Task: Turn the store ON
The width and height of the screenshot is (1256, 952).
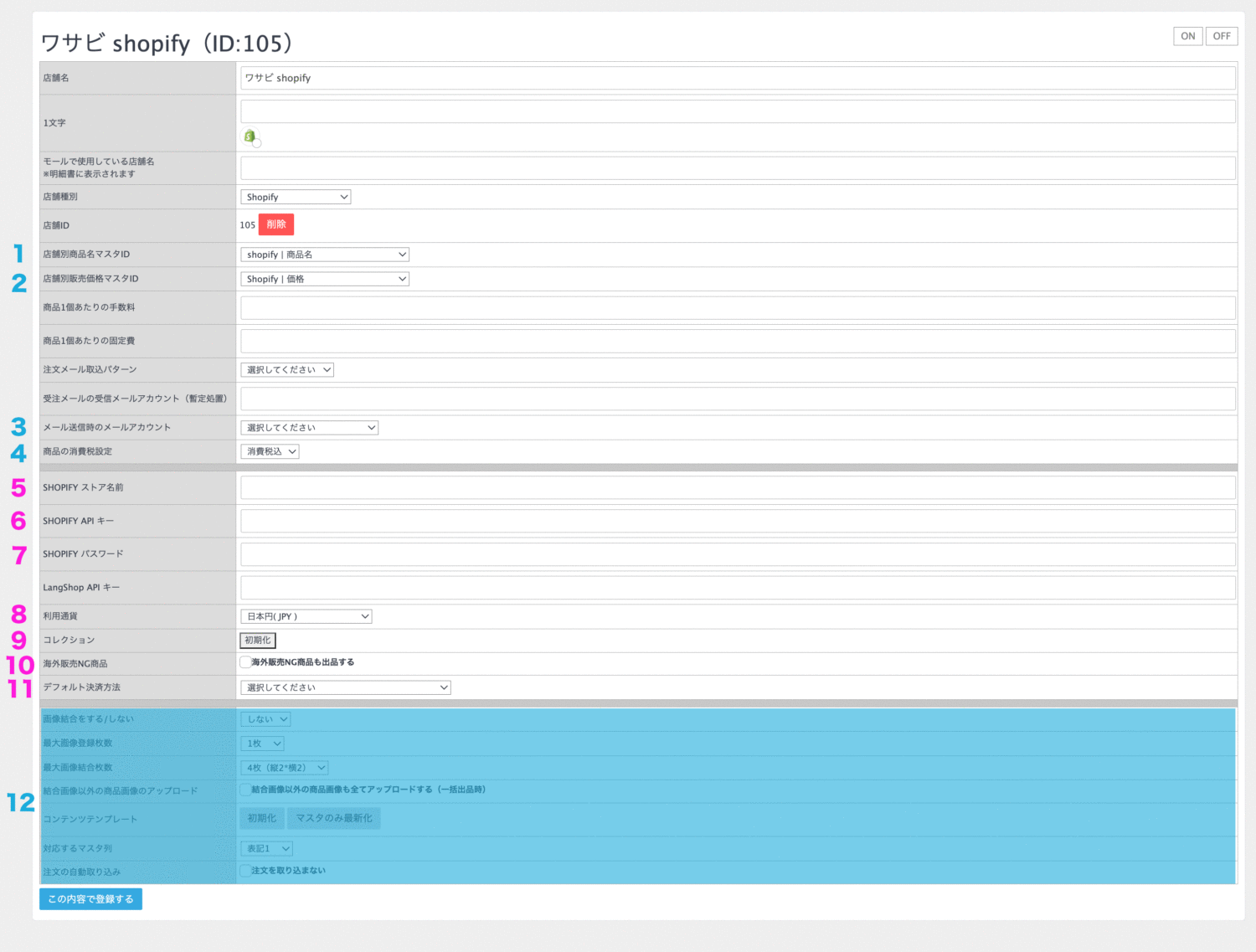Action: [x=1188, y=36]
